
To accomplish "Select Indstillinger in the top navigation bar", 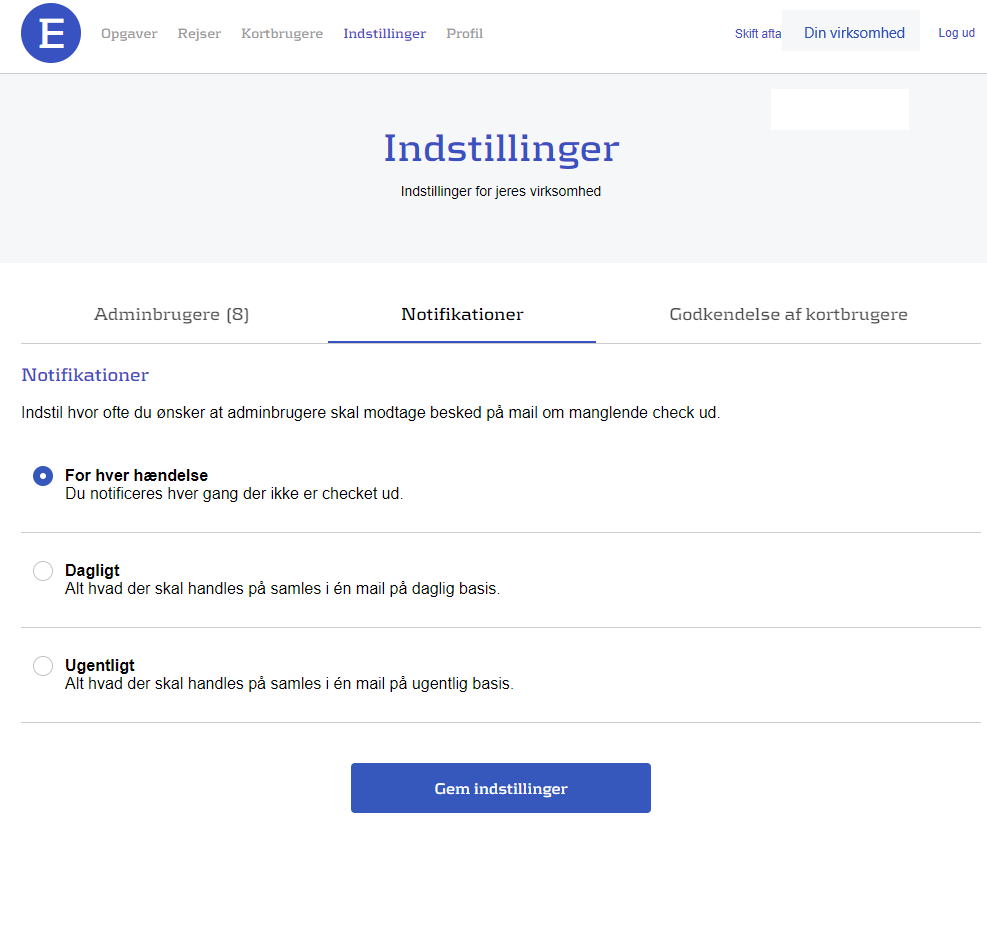I will (x=384, y=34).
